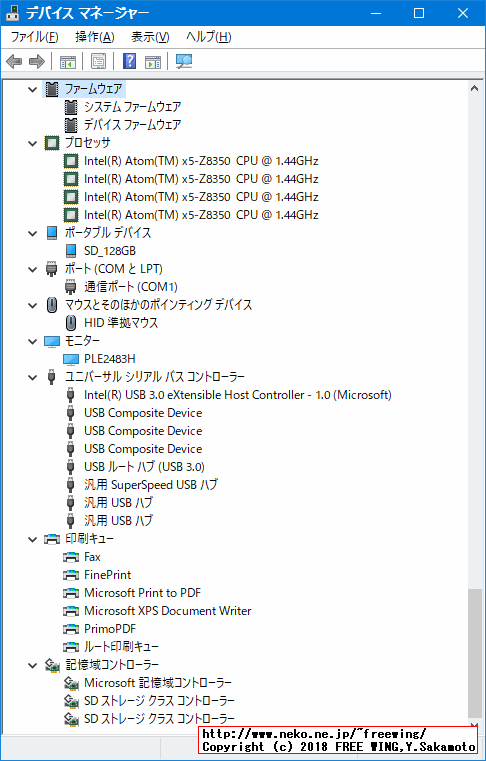Screen dimensions: 486x761
Task: Click the ファームウェア chip icon
Action: (x=51, y=89)
